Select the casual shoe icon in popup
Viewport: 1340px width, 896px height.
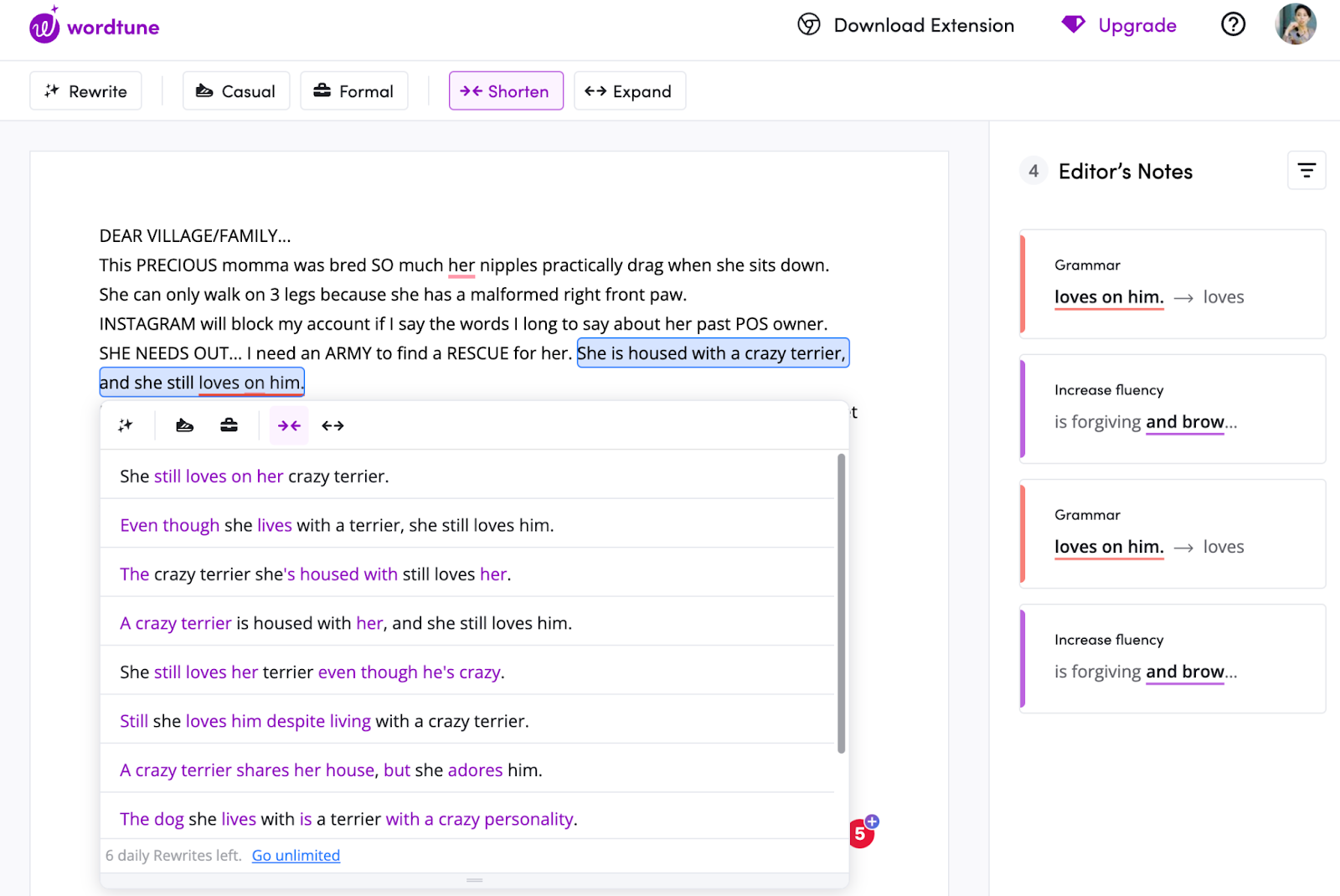[x=185, y=425]
